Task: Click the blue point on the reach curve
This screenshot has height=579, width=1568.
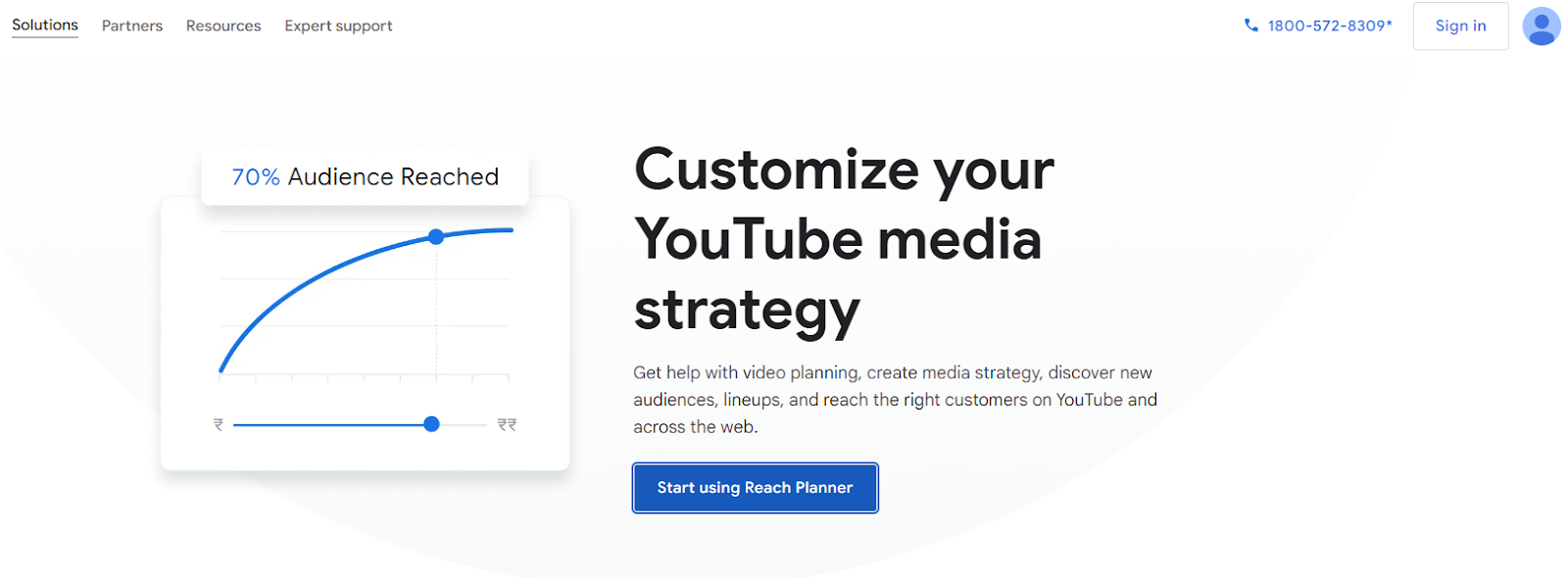Action: point(436,237)
